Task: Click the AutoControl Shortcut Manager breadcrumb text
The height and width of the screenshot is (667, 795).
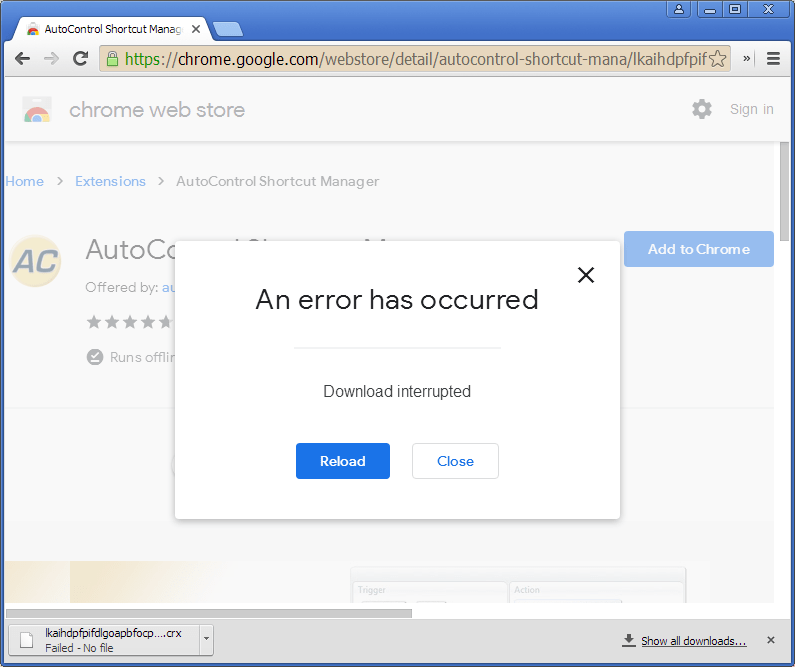Action: click(x=277, y=181)
